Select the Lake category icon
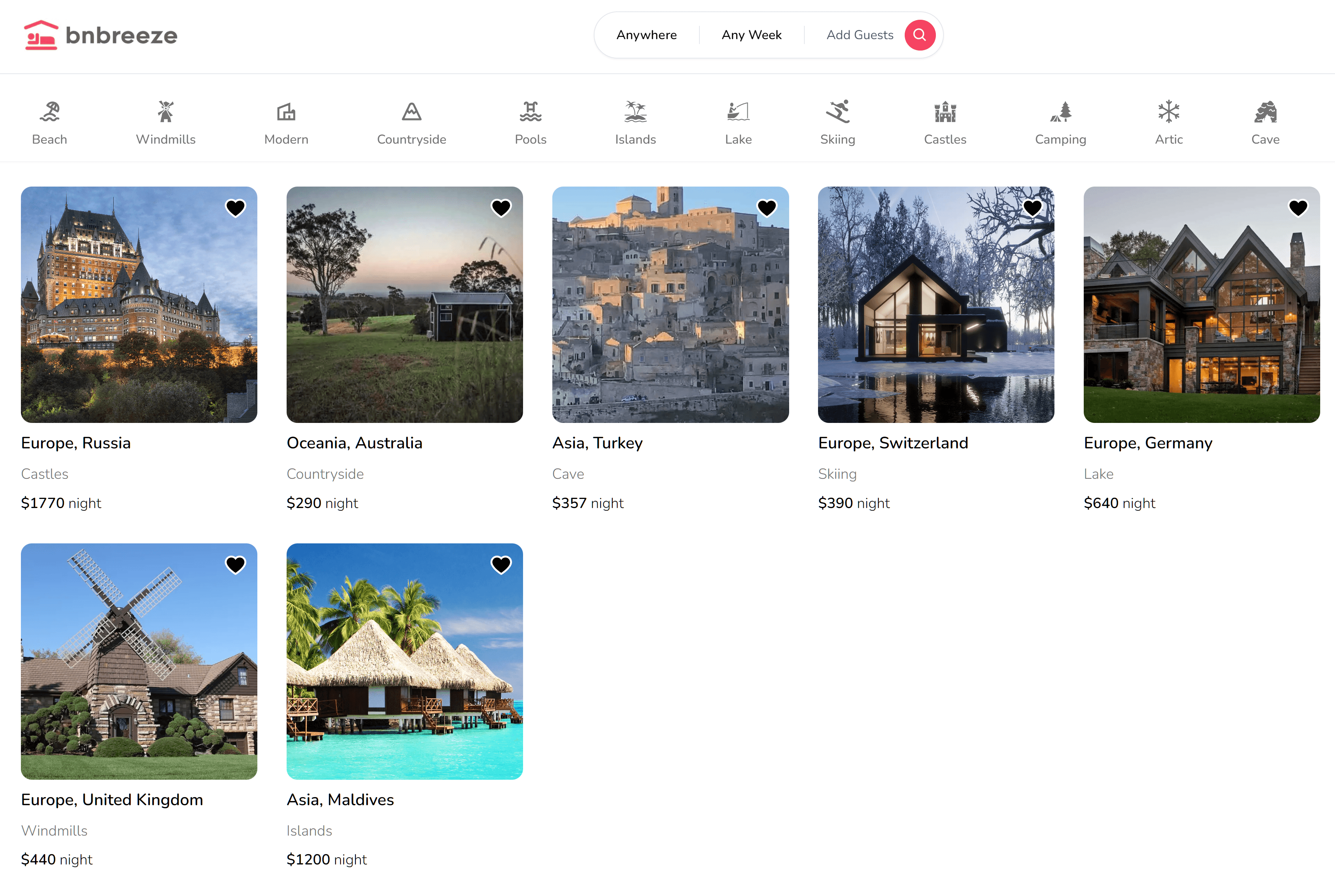1335x896 pixels. [738, 111]
